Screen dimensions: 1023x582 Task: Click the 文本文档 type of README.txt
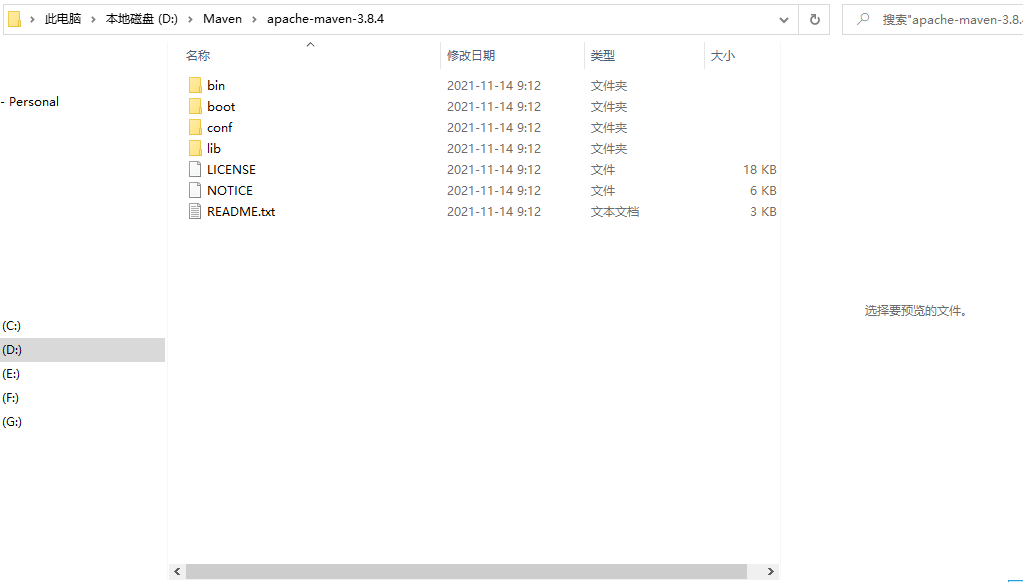(615, 211)
